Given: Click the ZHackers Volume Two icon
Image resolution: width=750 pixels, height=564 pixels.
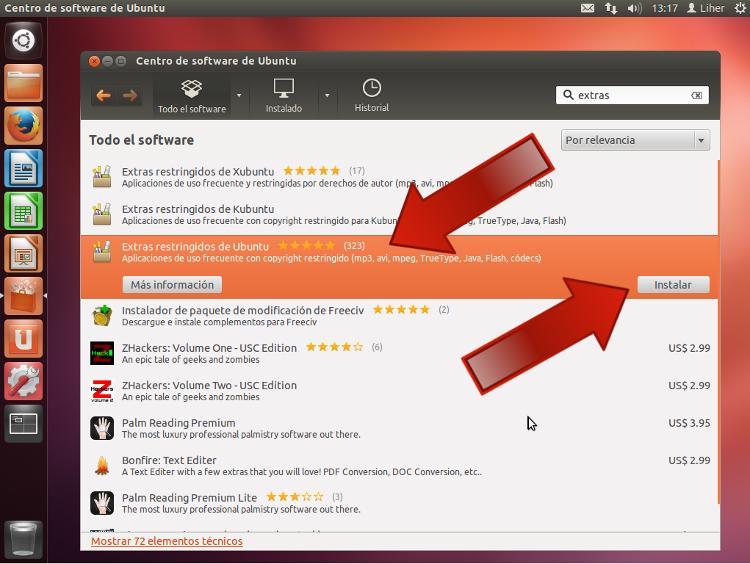Looking at the screenshot, I should click(x=102, y=390).
